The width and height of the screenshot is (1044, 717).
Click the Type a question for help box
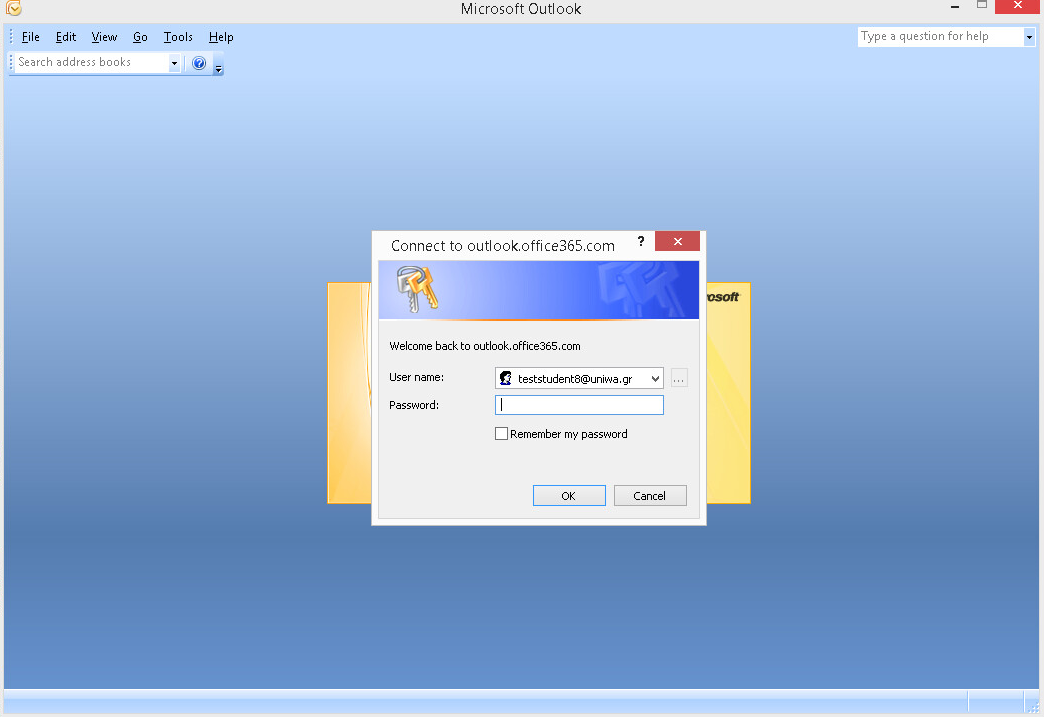pyautogui.click(x=940, y=37)
